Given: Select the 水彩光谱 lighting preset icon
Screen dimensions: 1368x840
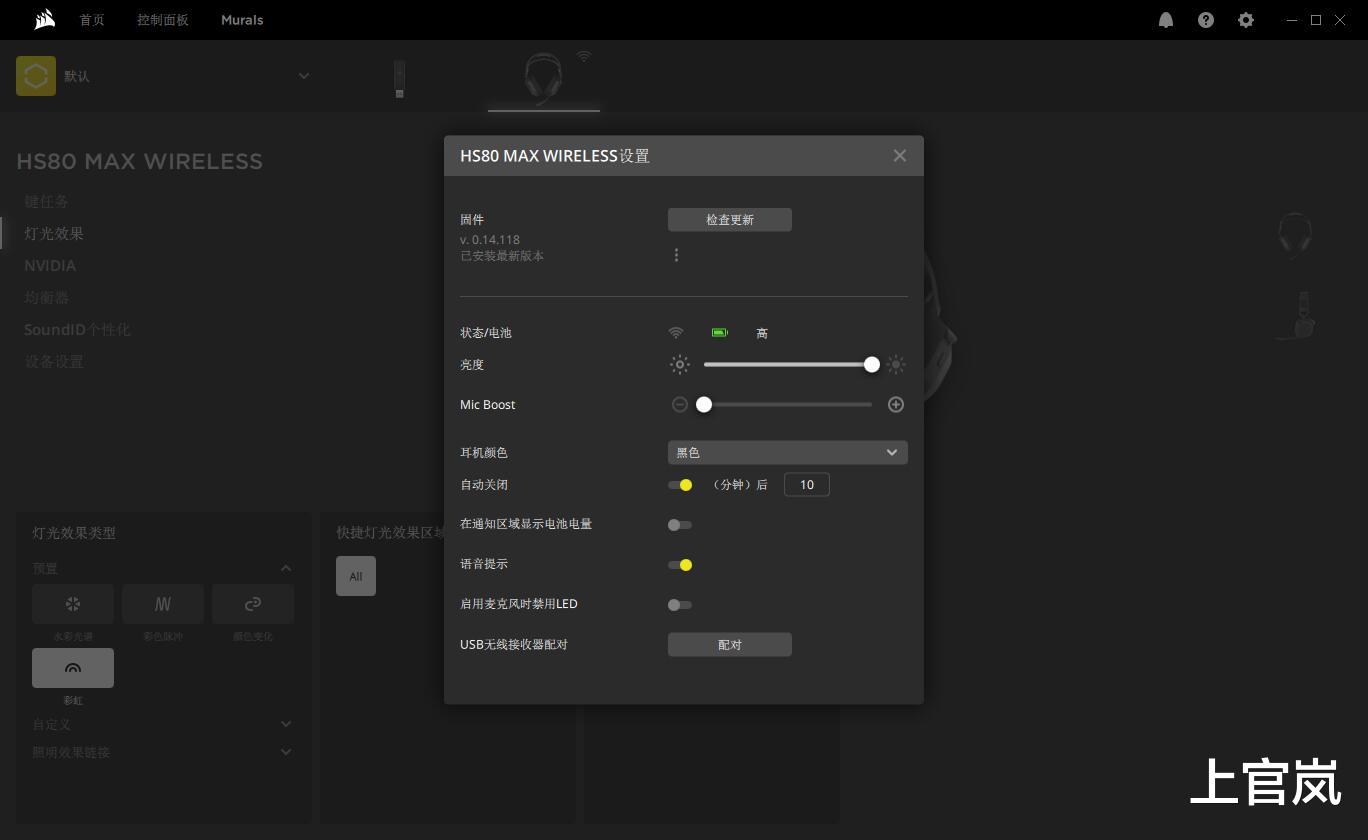Looking at the screenshot, I should coord(73,604).
